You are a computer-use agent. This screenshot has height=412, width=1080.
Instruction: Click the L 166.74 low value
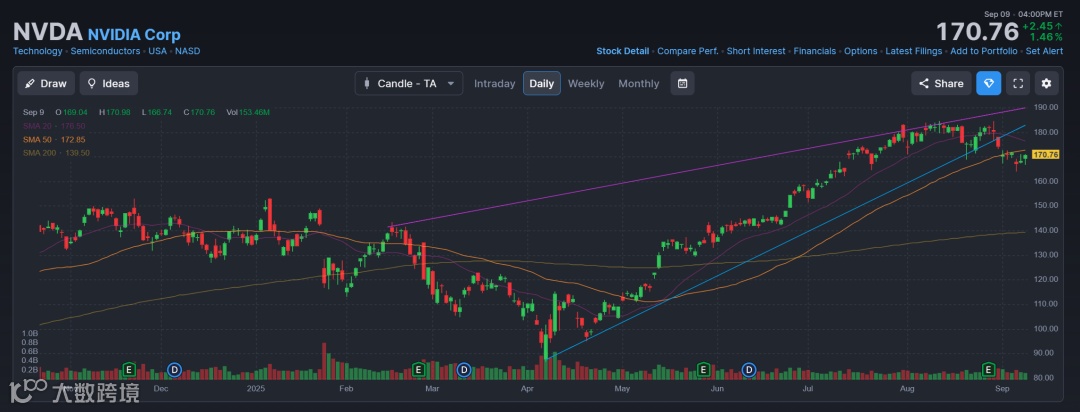pos(159,112)
